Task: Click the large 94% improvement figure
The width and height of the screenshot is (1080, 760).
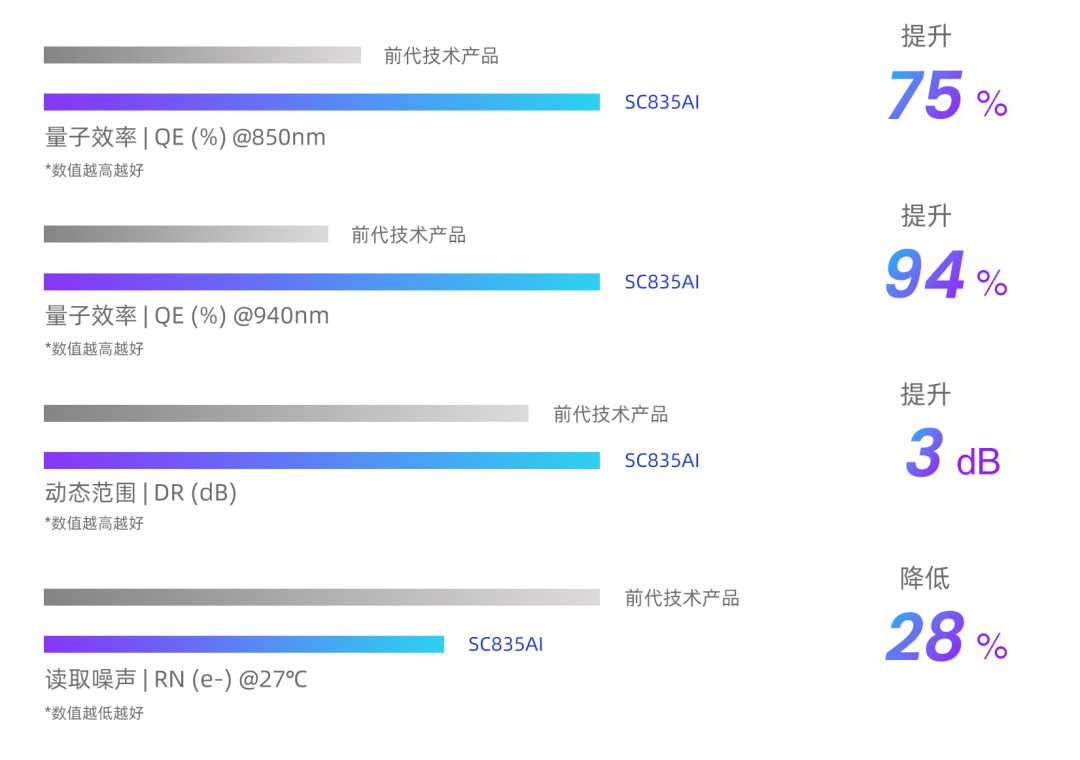Action: (946, 277)
